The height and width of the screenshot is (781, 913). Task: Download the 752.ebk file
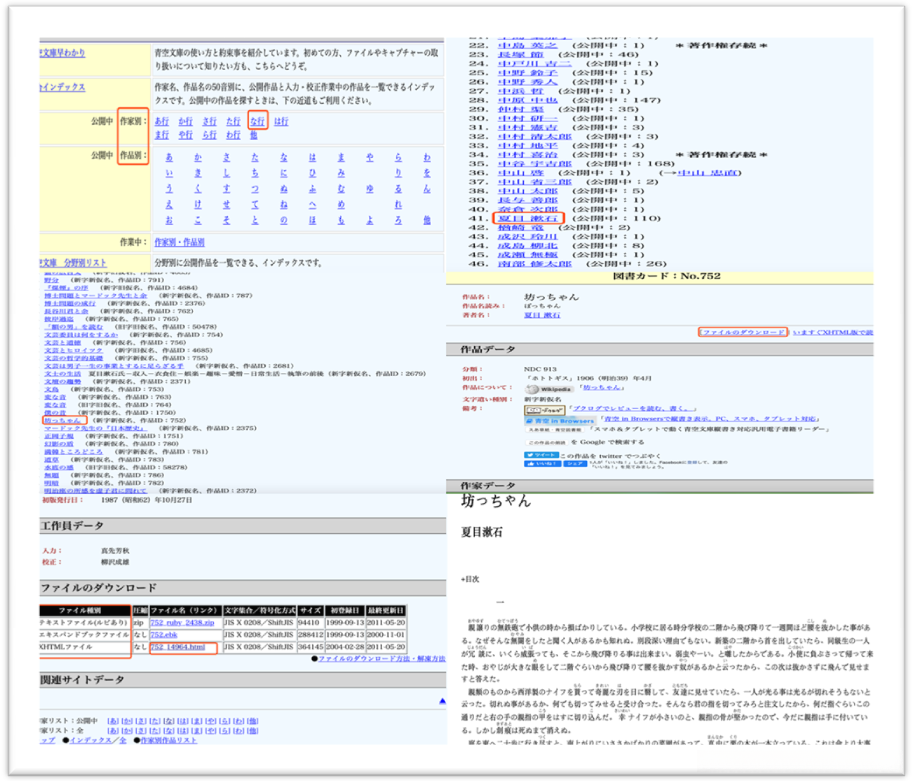point(164,635)
